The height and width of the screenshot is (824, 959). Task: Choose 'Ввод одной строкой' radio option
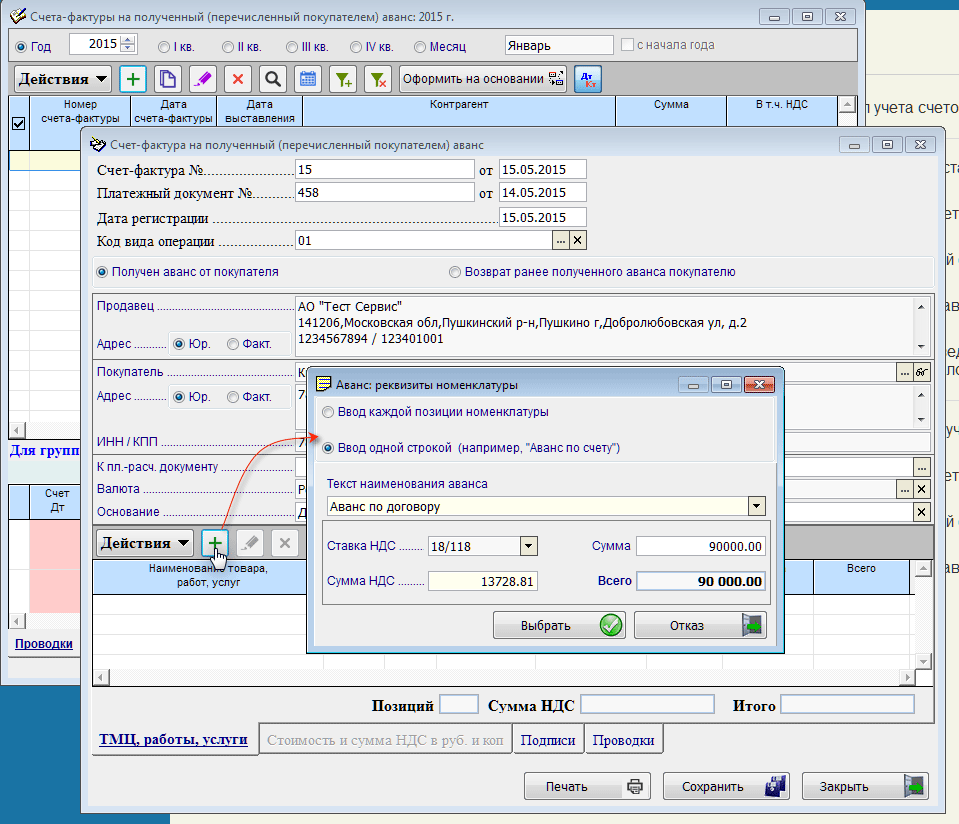pyautogui.click(x=328, y=448)
